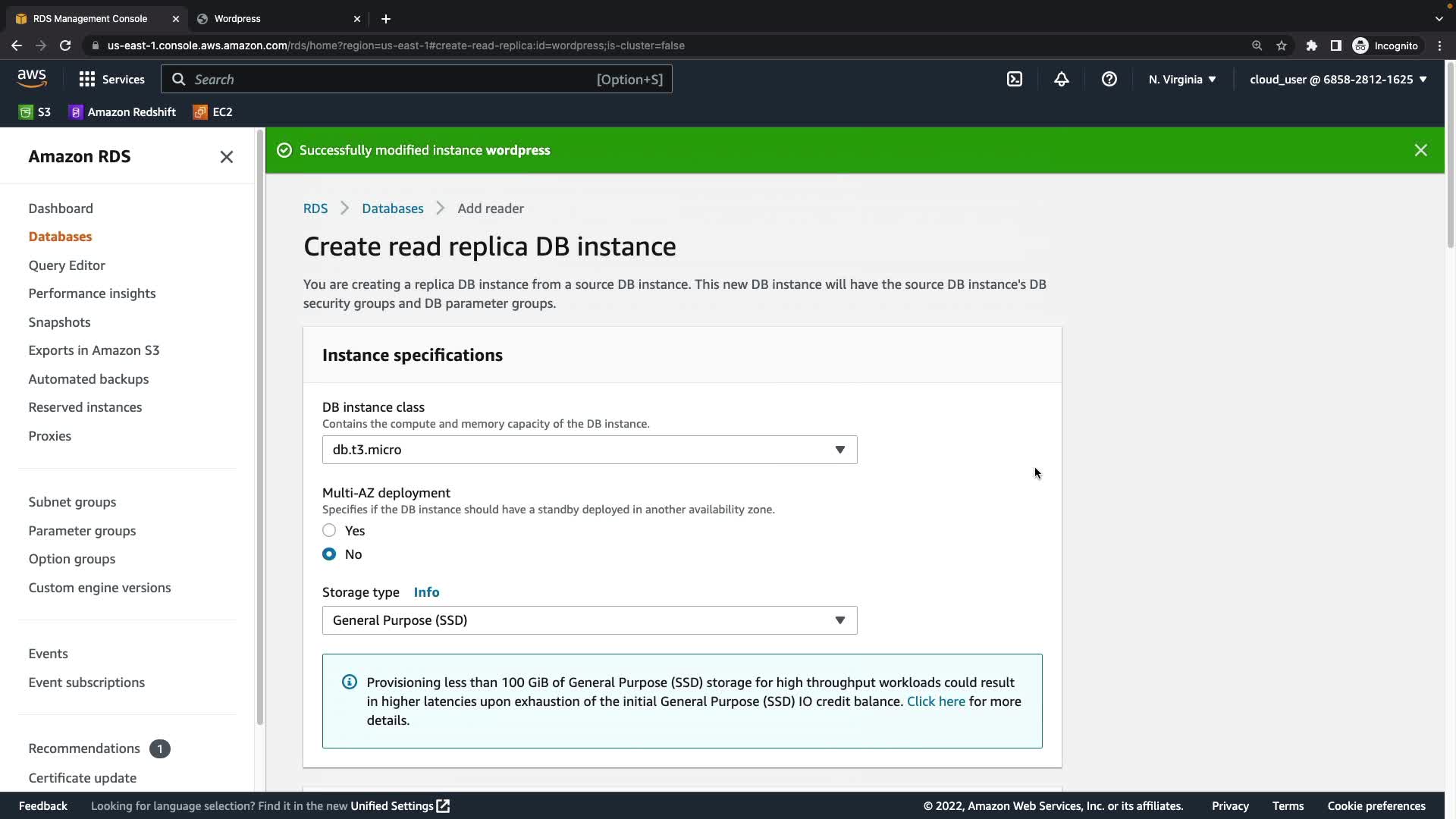Screen dimensions: 1456x819
Task: Open the notifications bell
Action: coord(1062,79)
